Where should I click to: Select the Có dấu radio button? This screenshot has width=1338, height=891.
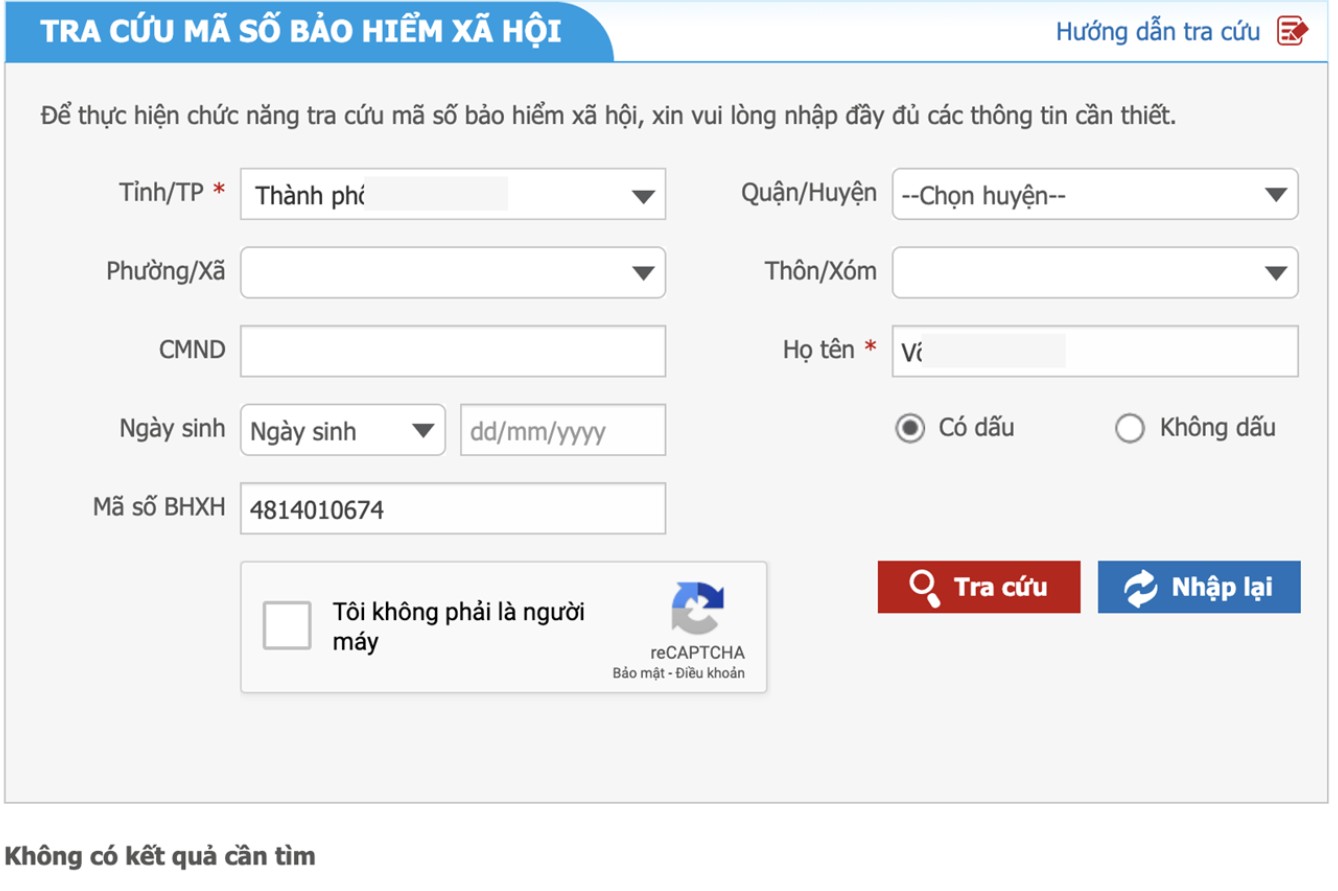click(x=908, y=428)
